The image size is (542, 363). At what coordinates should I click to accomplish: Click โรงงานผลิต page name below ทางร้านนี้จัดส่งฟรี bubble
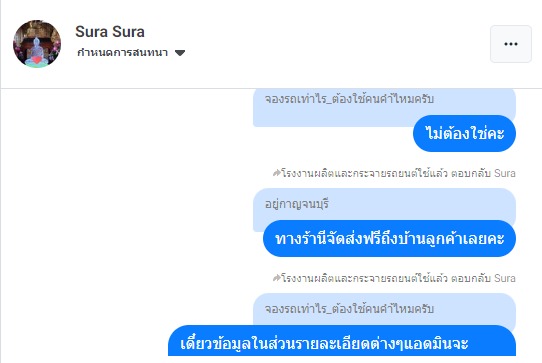[364, 278]
